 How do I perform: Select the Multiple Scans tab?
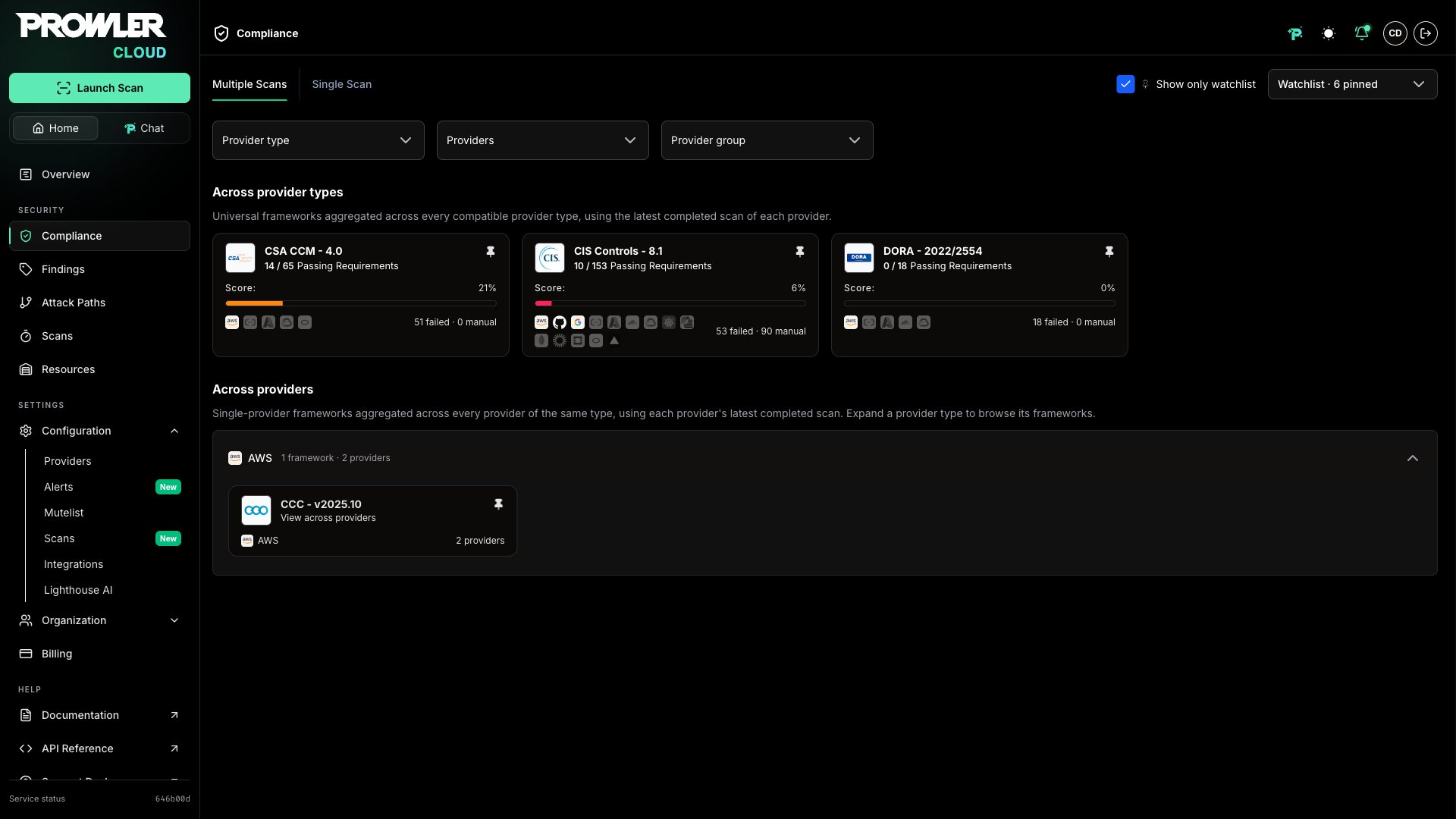coord(249,84)
